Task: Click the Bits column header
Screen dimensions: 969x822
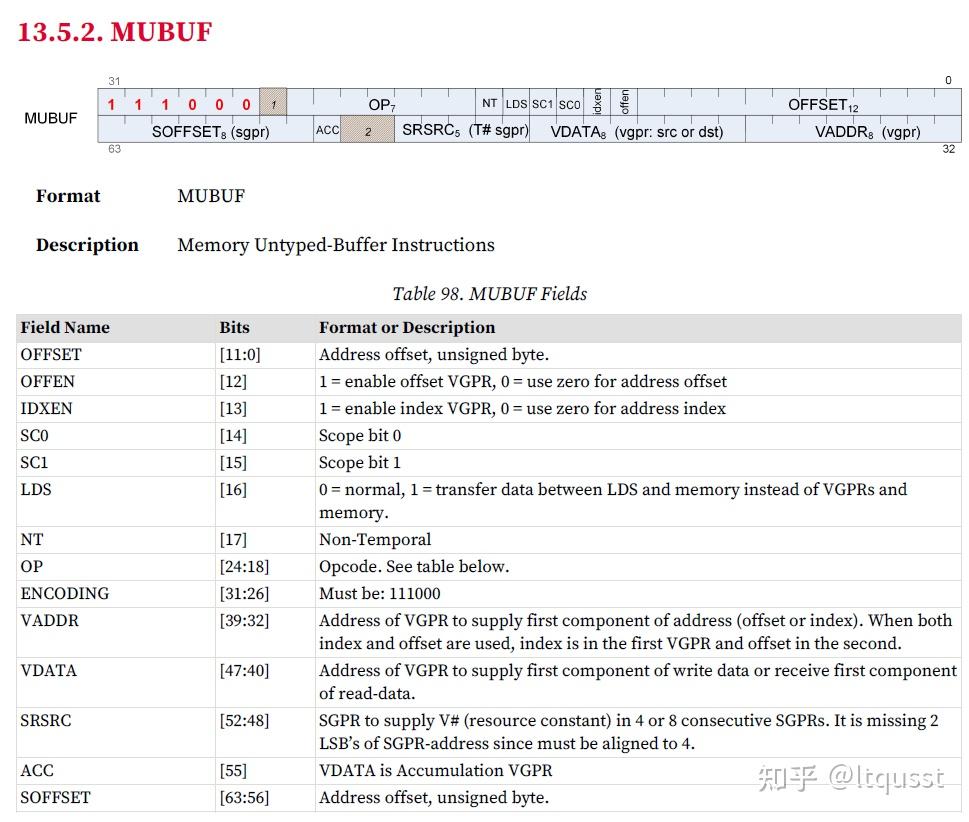Action: tap(234, 328)
